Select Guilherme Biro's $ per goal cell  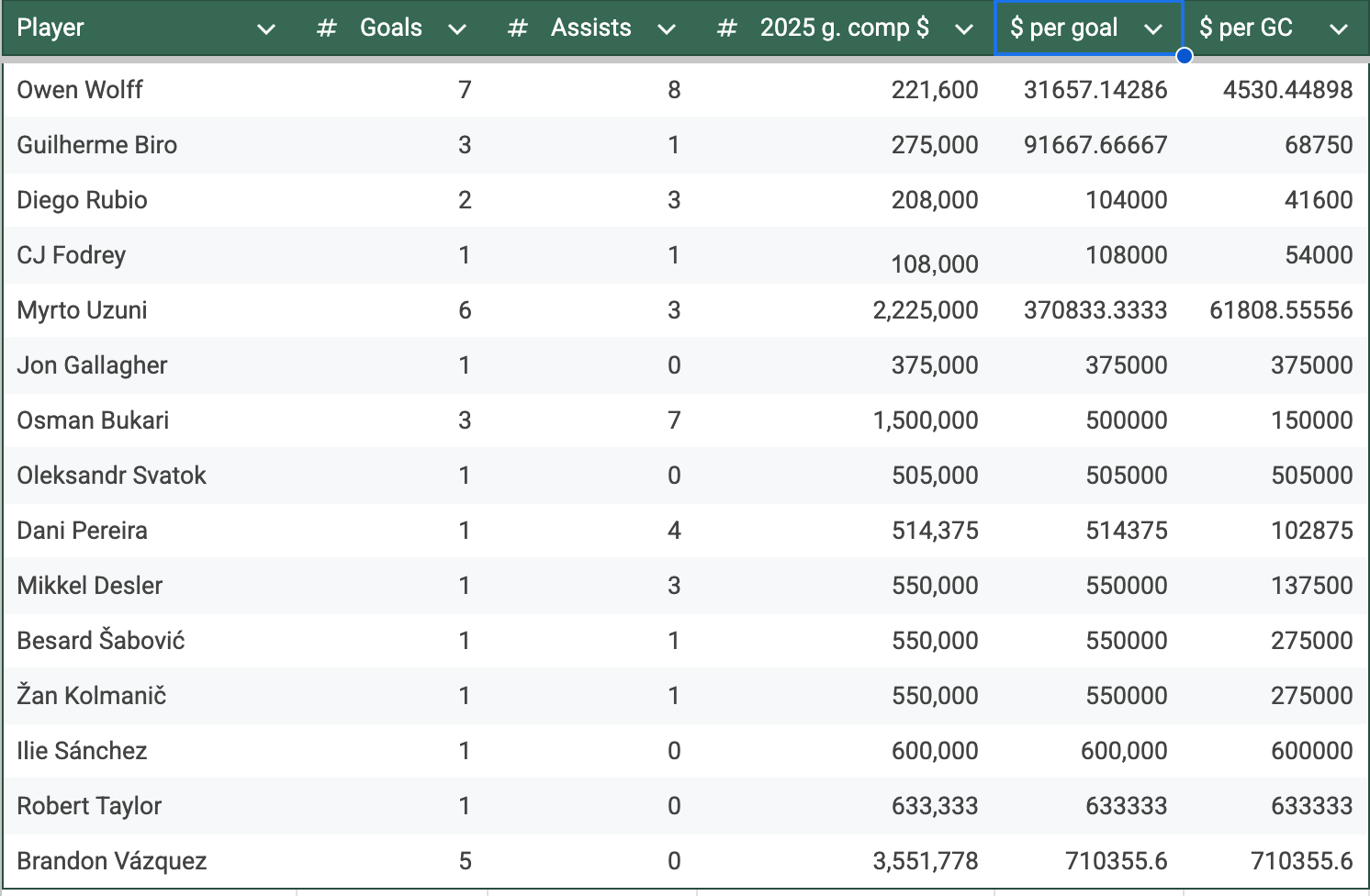[1095, 145]
